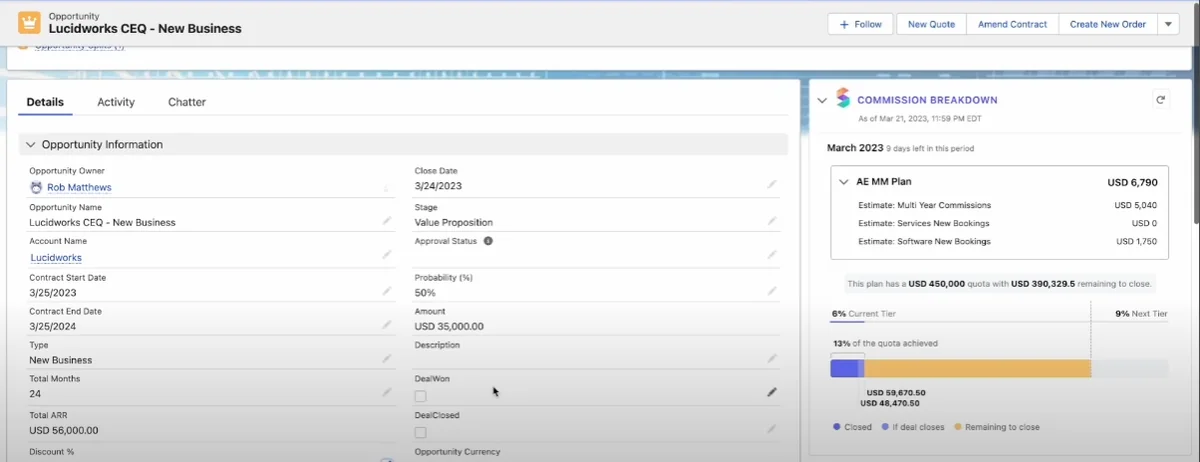Open Approval Status info icon
1200x462 pixels.
488,241
